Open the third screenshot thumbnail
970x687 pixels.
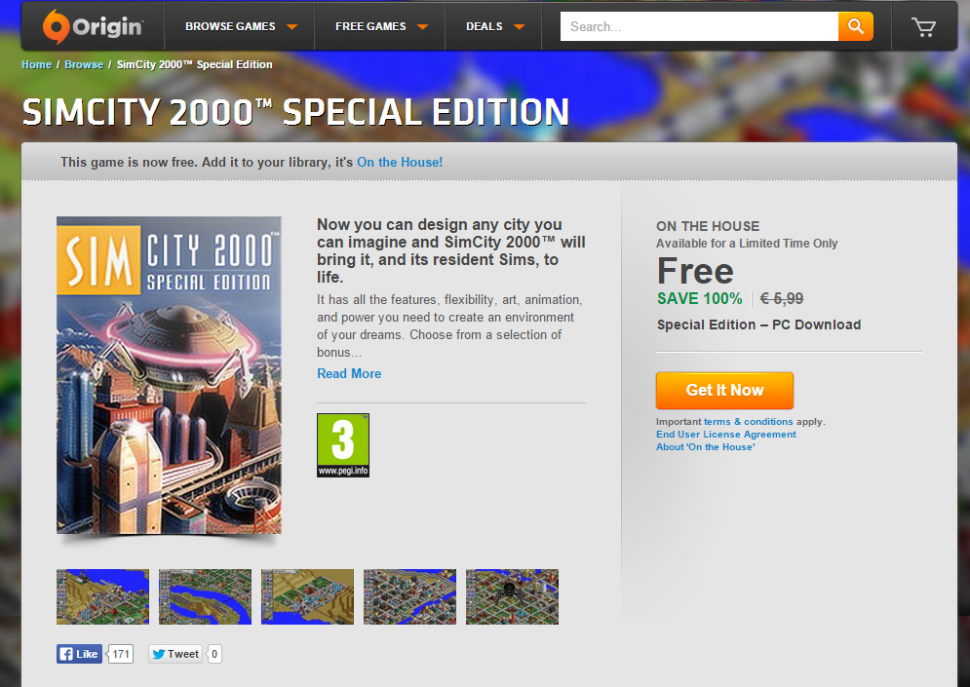(x=307, y=597)
